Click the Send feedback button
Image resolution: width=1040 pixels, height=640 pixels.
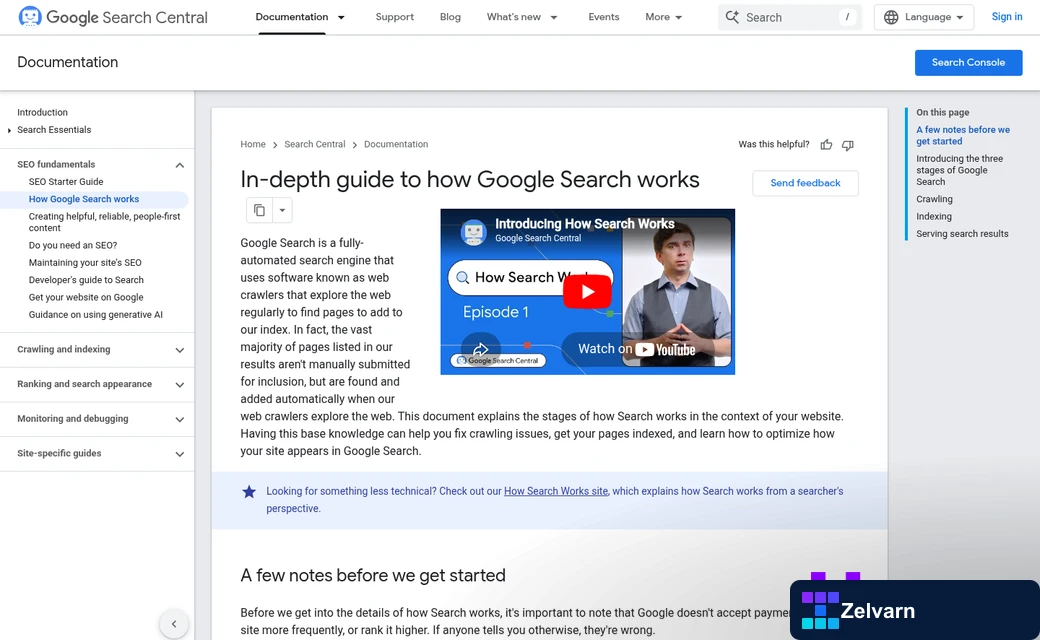click(805, 183)
